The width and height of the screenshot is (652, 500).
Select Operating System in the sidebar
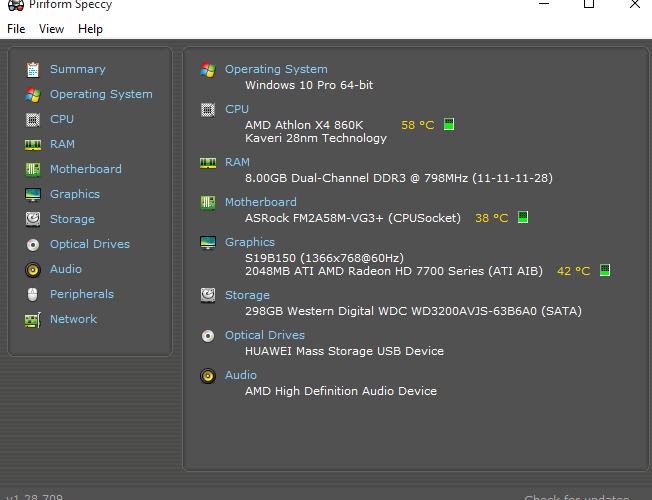coord(101,94)
